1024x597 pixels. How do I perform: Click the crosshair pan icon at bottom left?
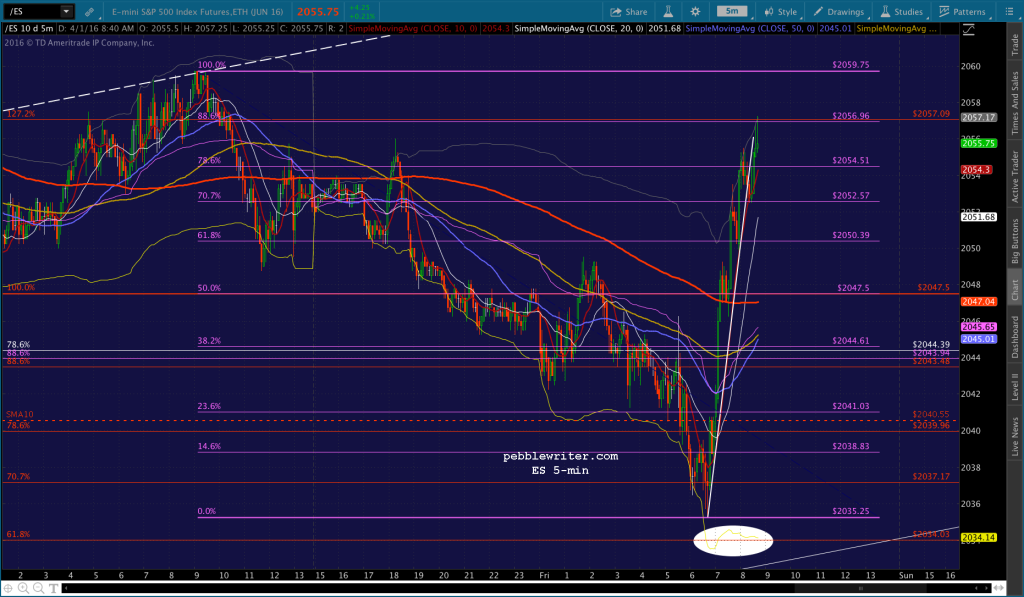(x=8, y=589)
